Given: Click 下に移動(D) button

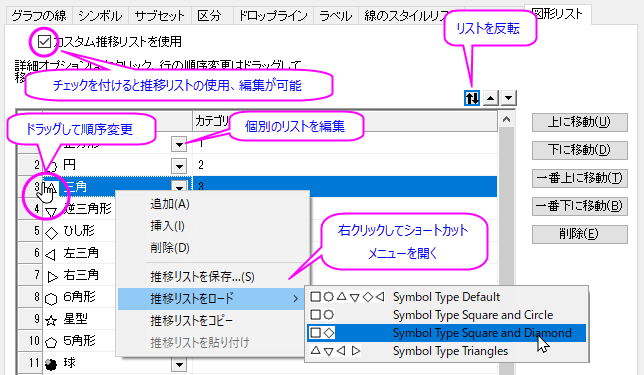Looking at the screenshot, I should (x=580, y=150).
